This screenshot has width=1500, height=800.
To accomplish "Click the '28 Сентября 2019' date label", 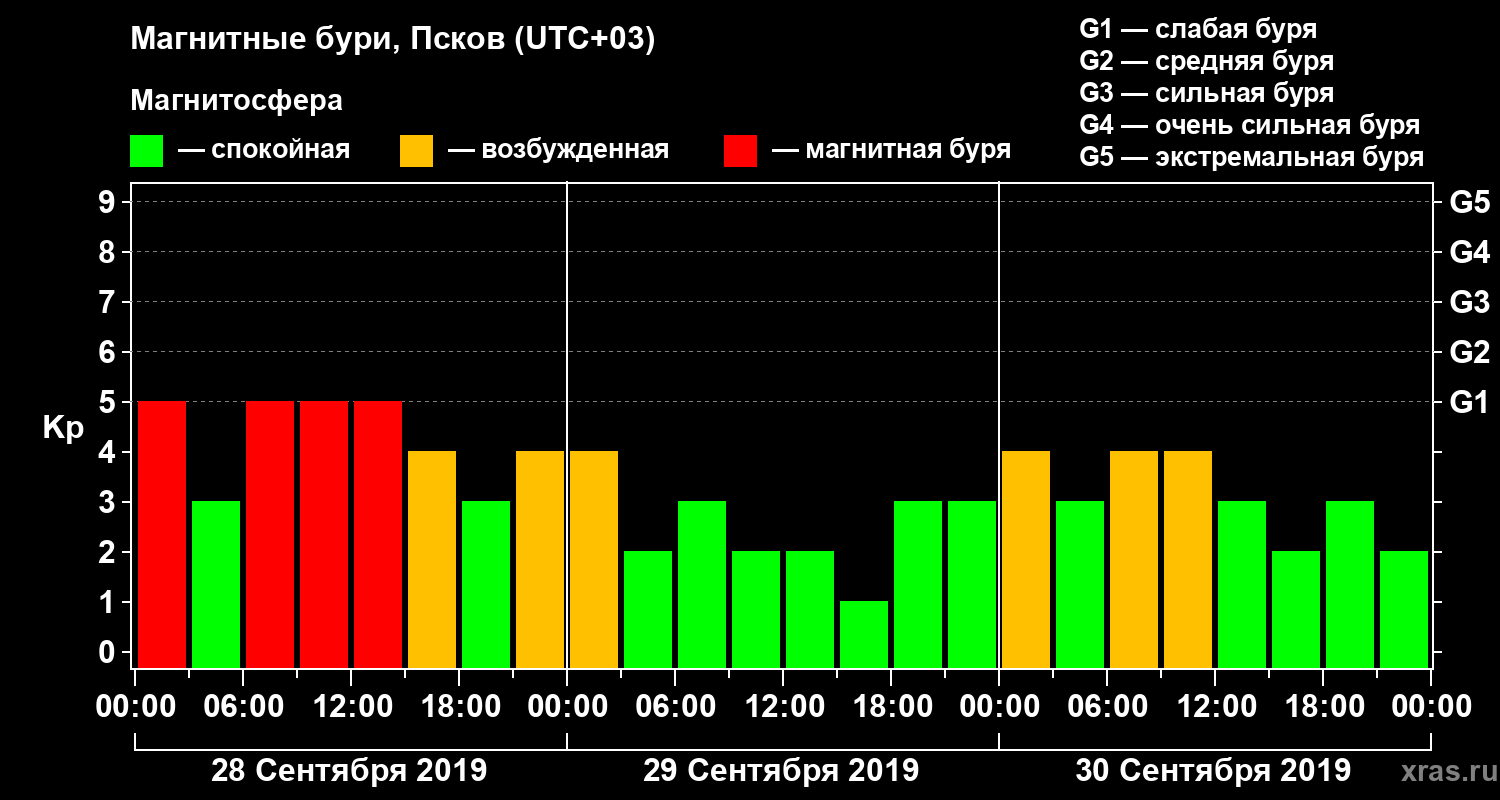I will pyautogui.click(x=349, y=771).
